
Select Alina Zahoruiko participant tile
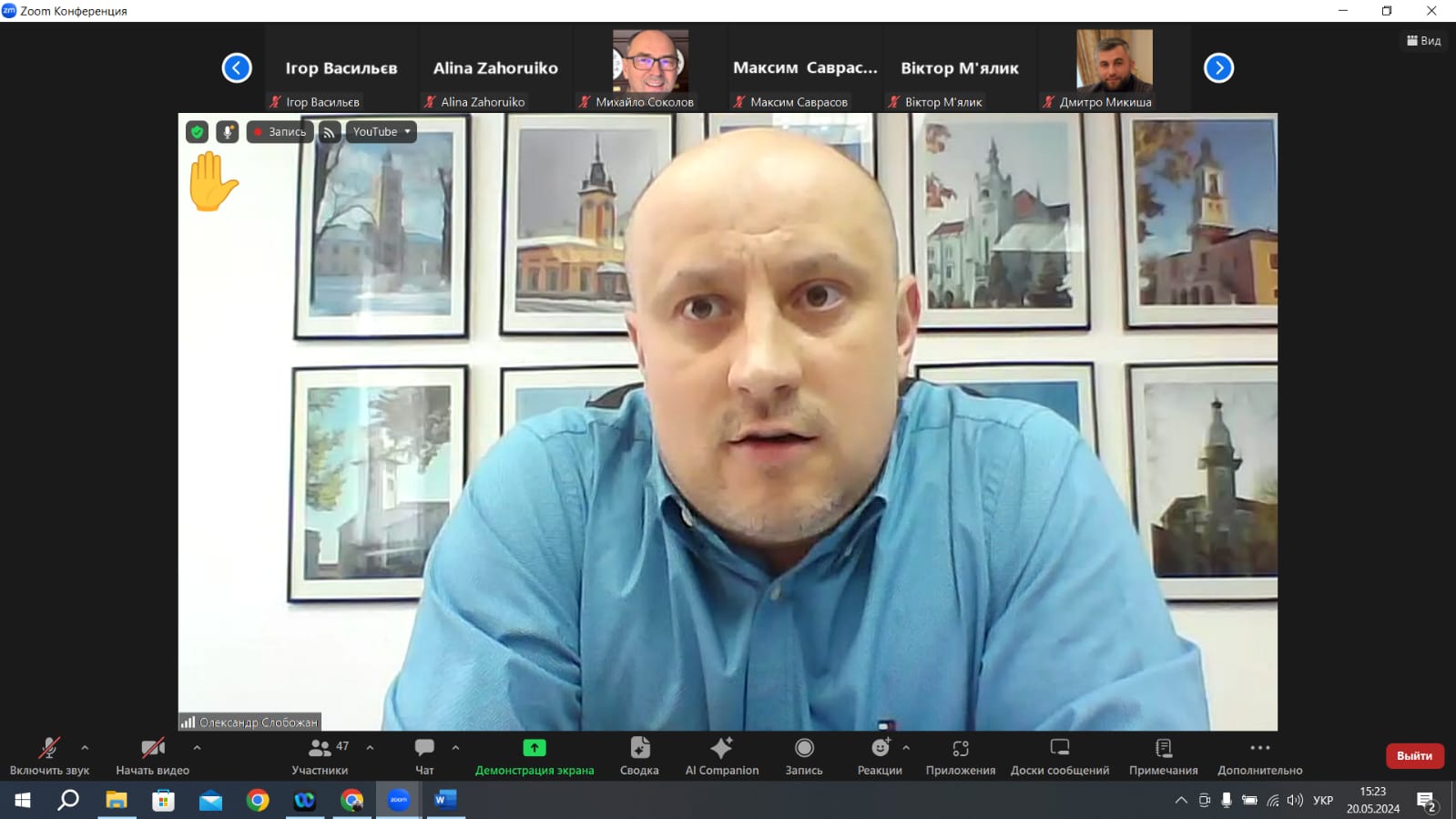click(x=495, y=68)
